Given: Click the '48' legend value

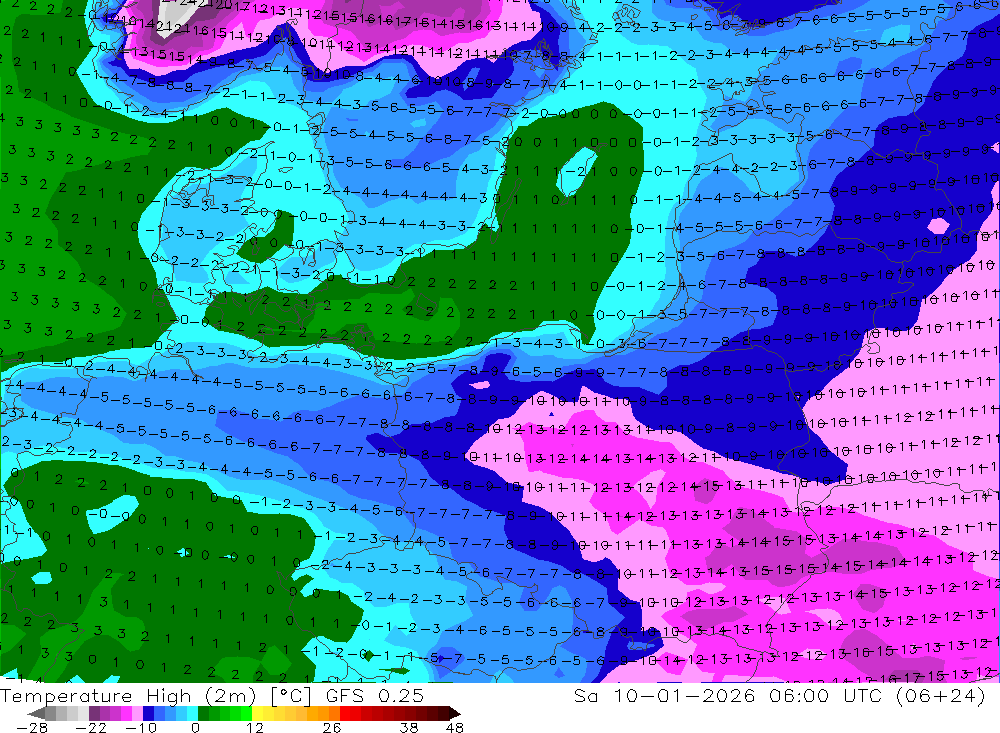Looking at the screenshot, I should click(x=455, y=727).
